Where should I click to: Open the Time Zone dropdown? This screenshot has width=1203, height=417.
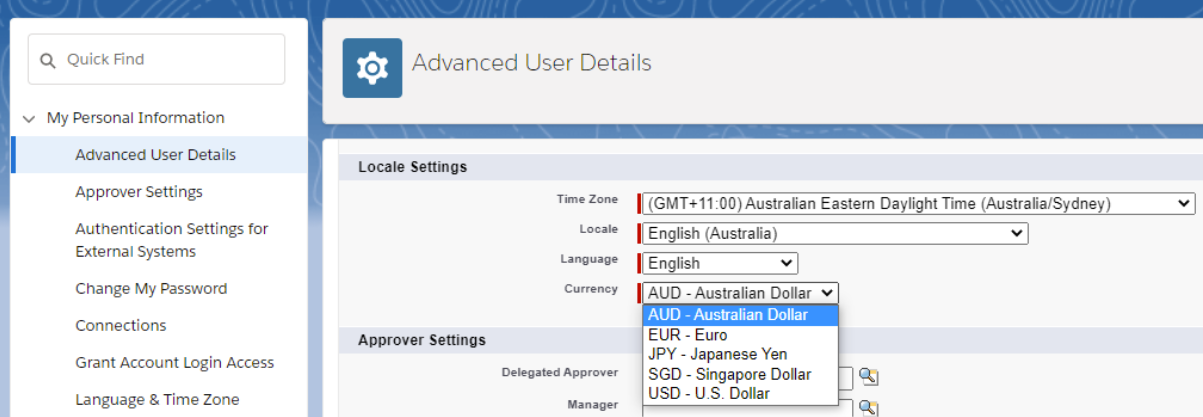(x=919, y=204)
